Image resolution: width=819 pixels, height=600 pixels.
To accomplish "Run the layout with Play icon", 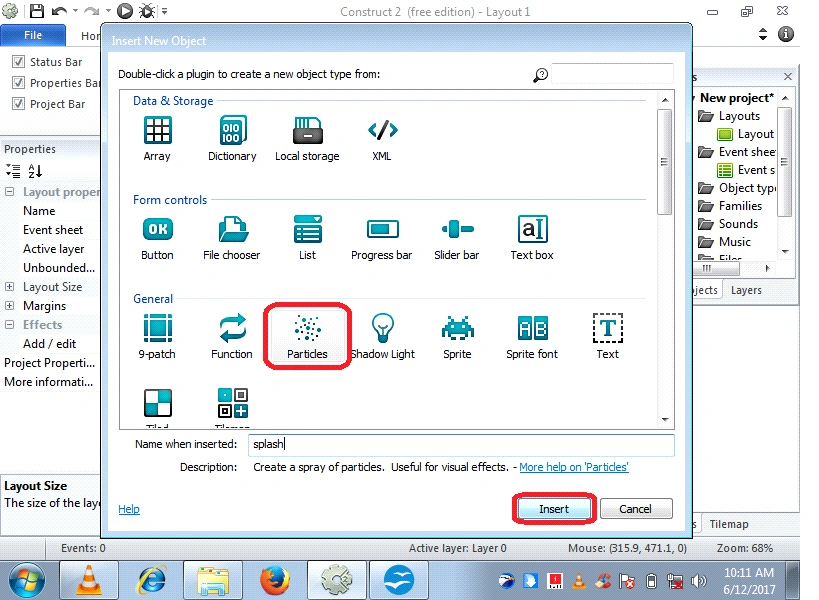I will tap(124, 11).
